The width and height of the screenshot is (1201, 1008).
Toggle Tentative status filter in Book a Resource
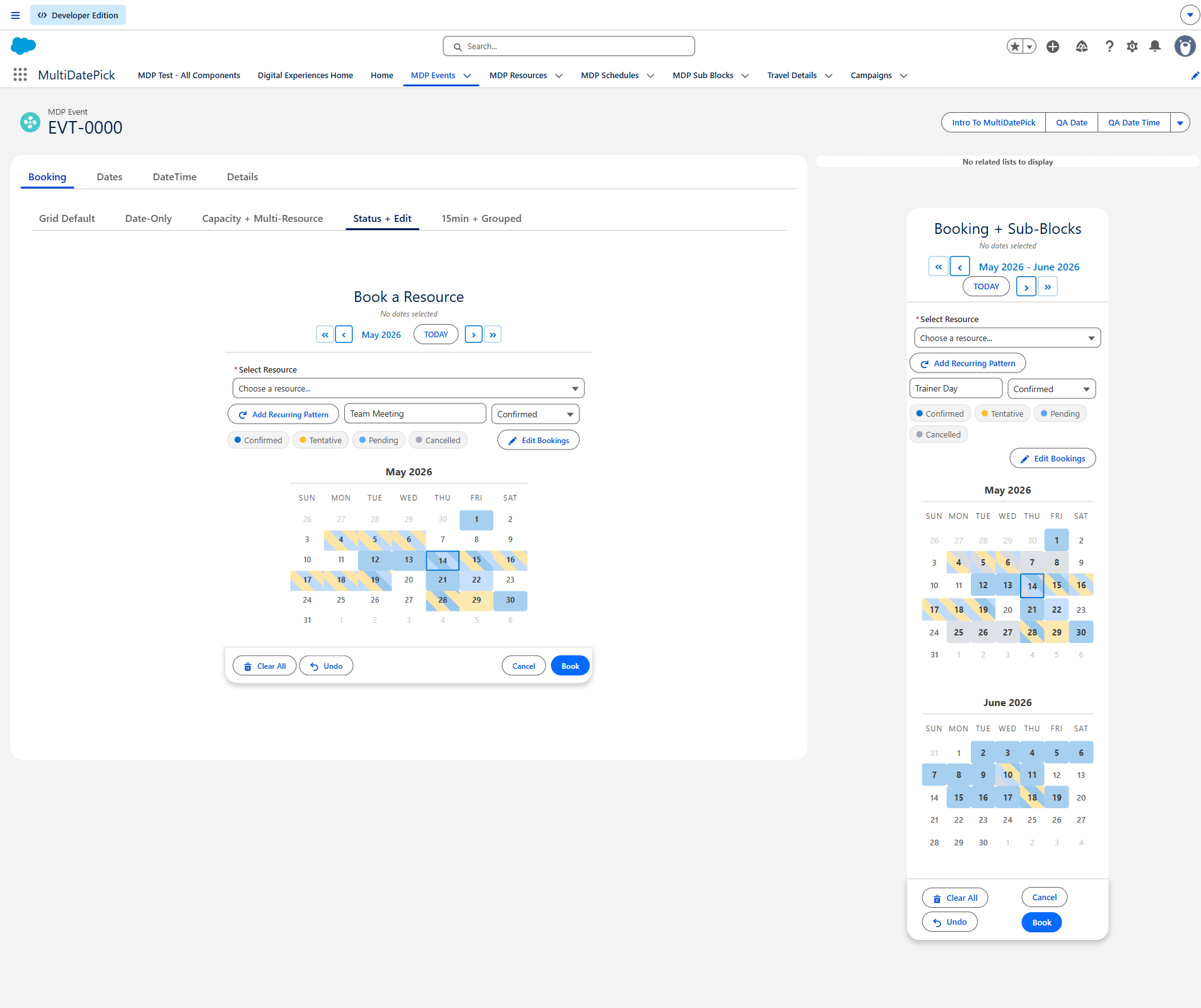pyautogui.click(x=321, y=440)
